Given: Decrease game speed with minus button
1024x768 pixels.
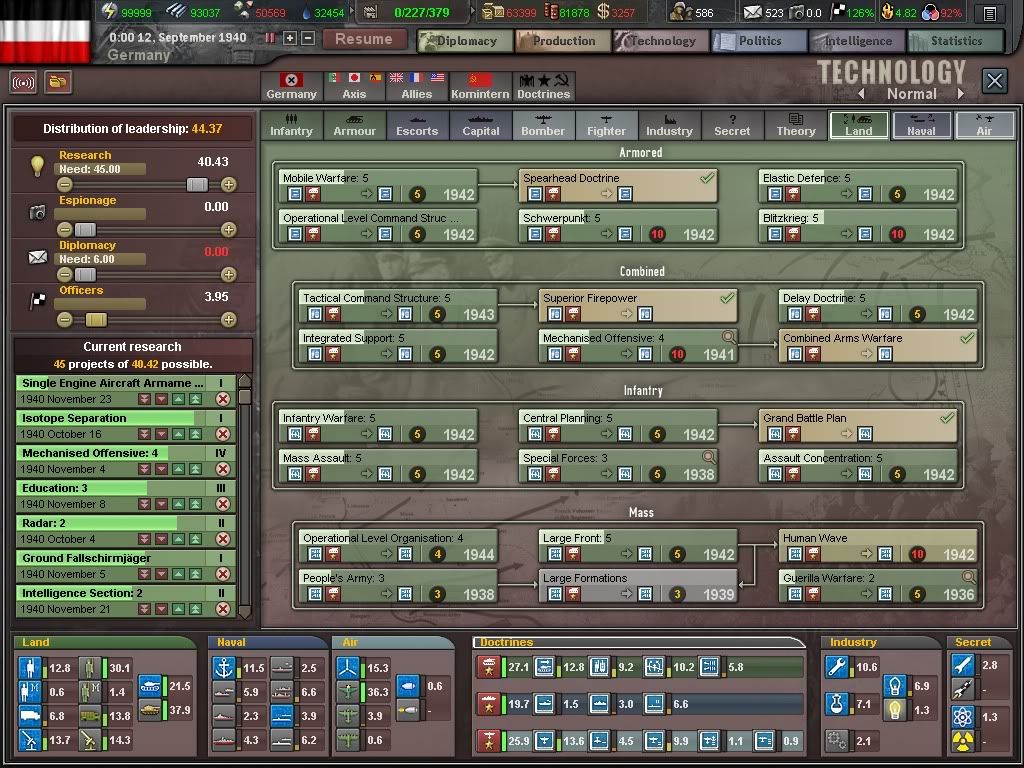Looking at the screenshot, I should pyautogui.click(x=308, y=39).
